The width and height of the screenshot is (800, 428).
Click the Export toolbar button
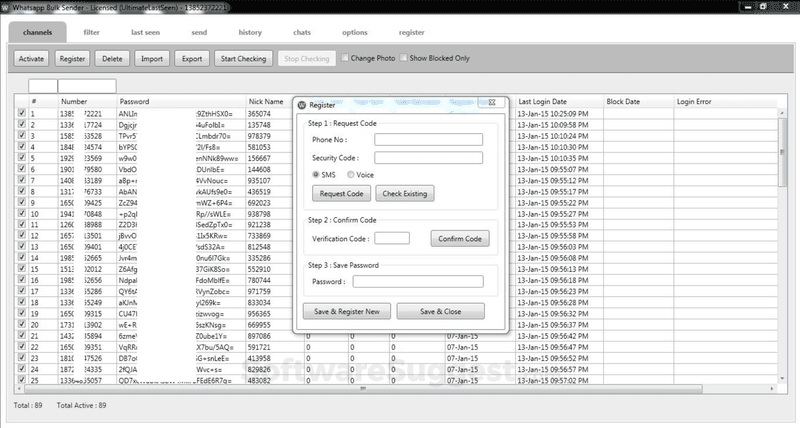click(191, 59)
